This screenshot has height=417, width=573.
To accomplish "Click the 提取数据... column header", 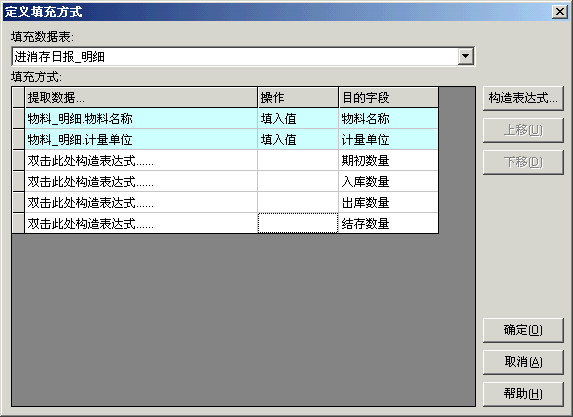I will pos(141,98).
